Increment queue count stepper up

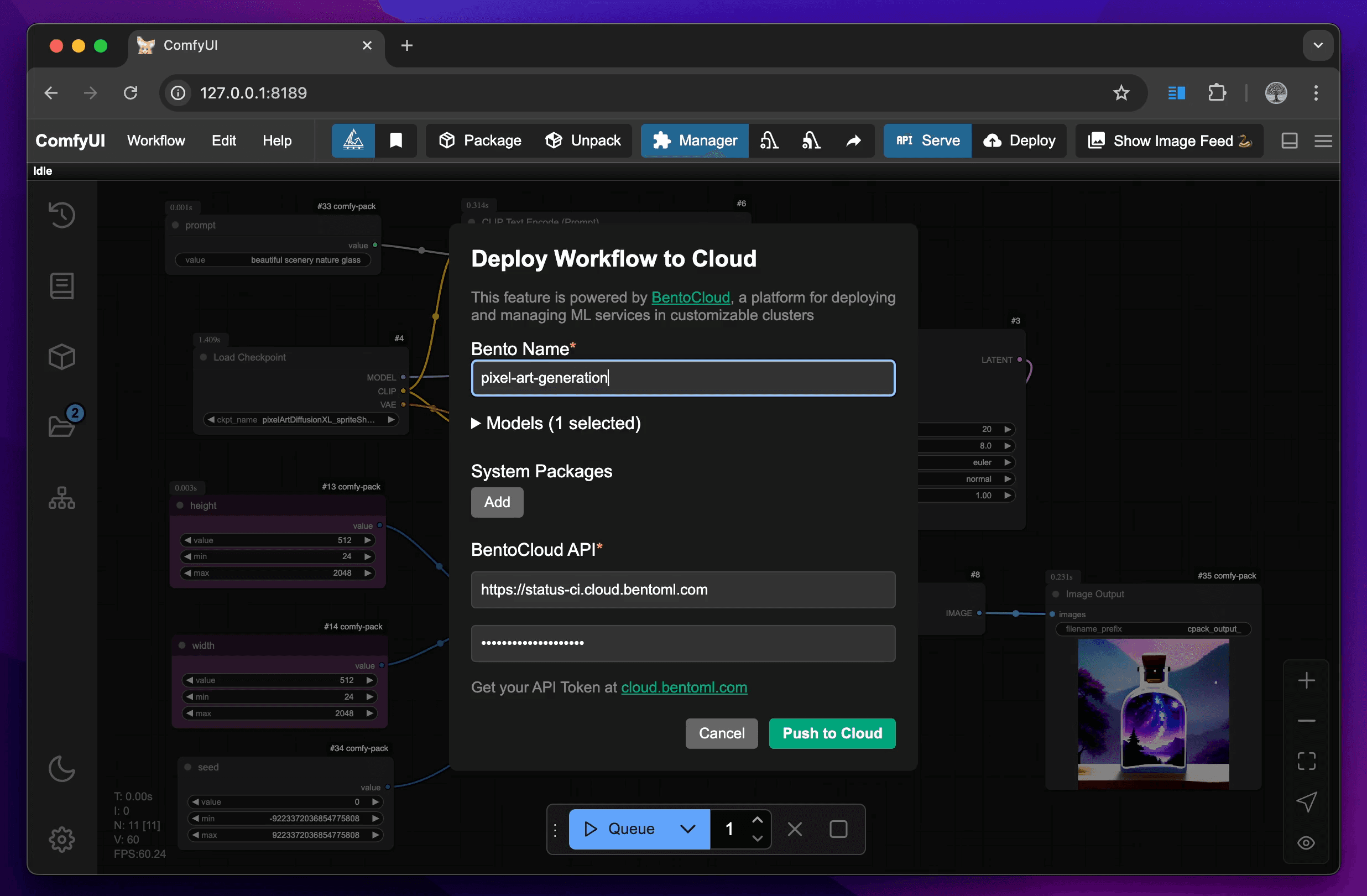(x=757, y=819)
